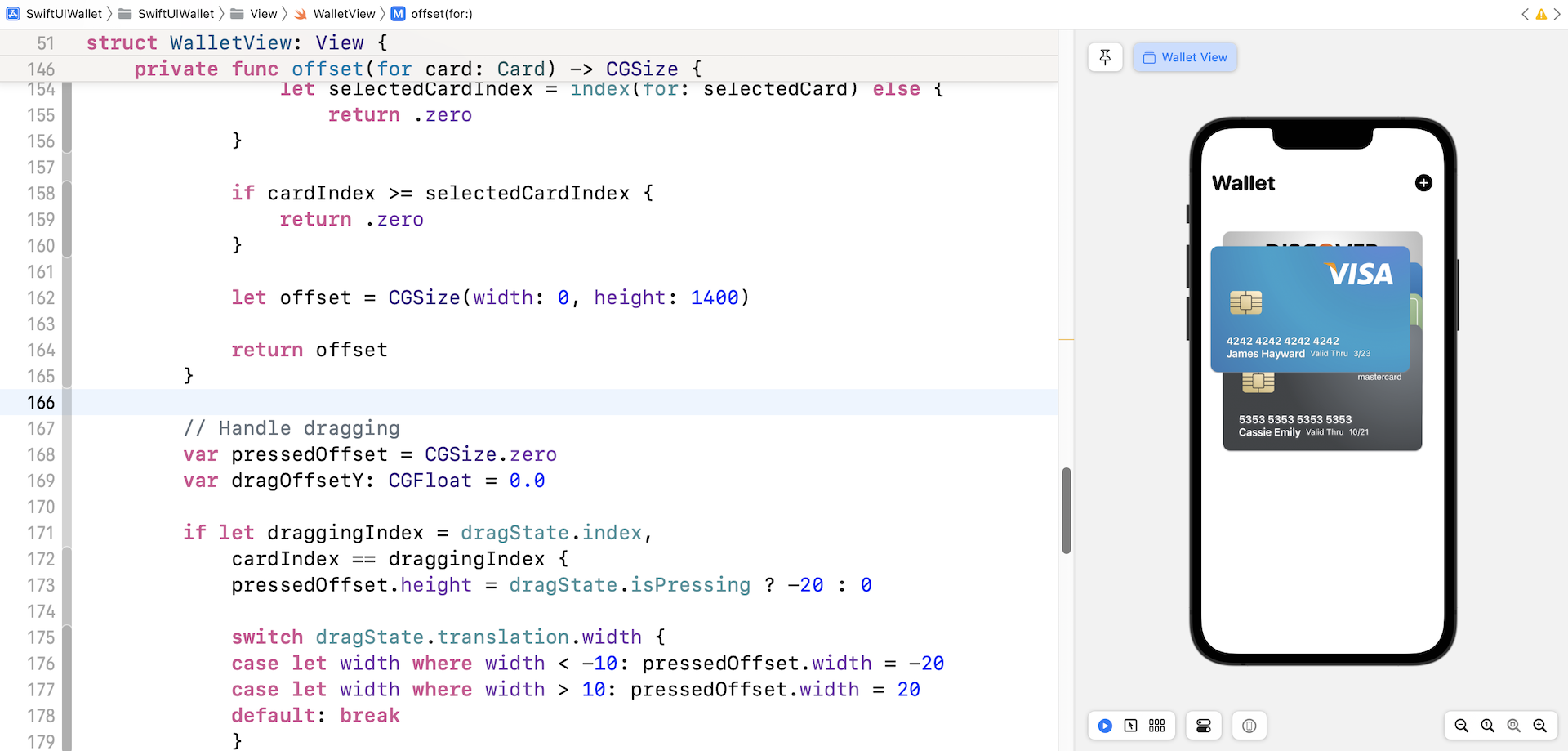The image size is (1568, 751).
Task: Select the Wallet View preview tab
Action: [1185, 57]
